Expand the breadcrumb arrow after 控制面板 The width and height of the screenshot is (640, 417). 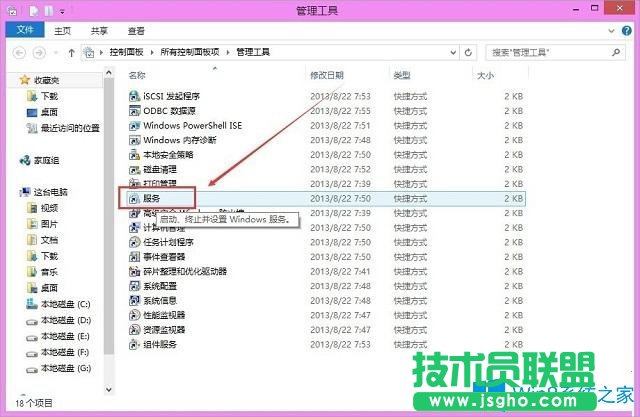coord(152,52)
